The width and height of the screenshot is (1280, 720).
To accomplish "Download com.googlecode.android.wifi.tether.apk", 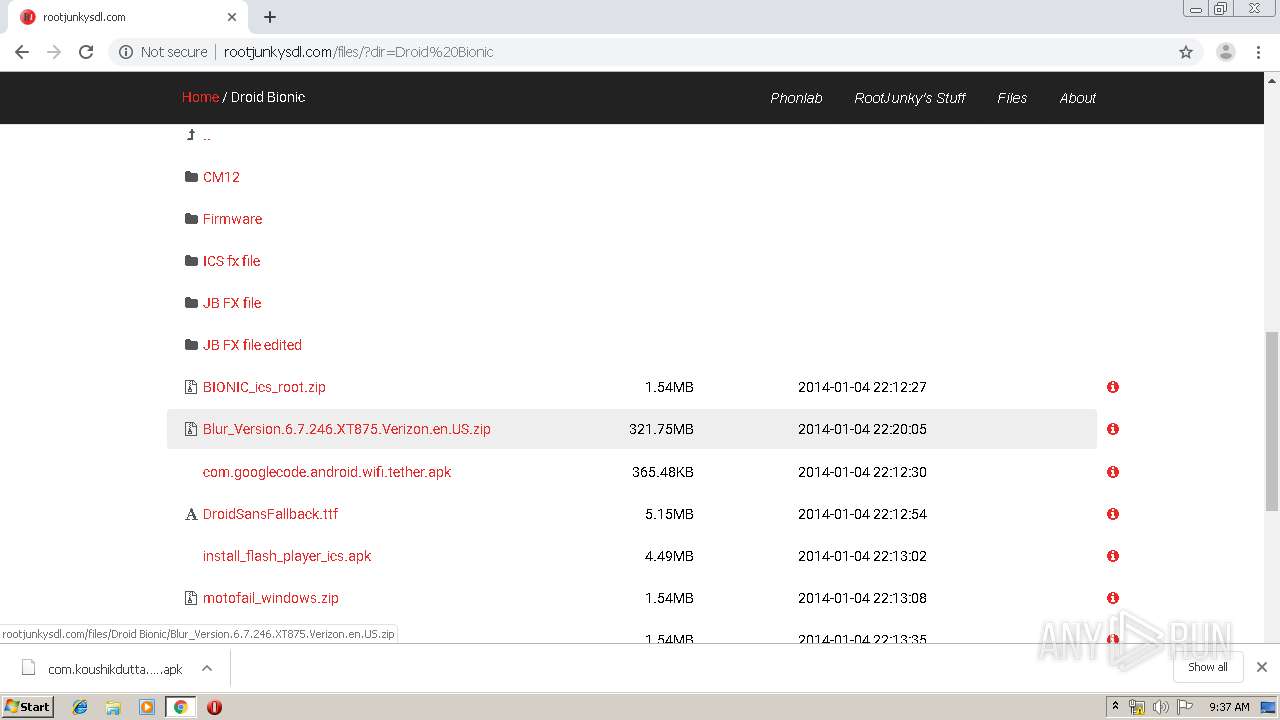I will tap(327, 472).
